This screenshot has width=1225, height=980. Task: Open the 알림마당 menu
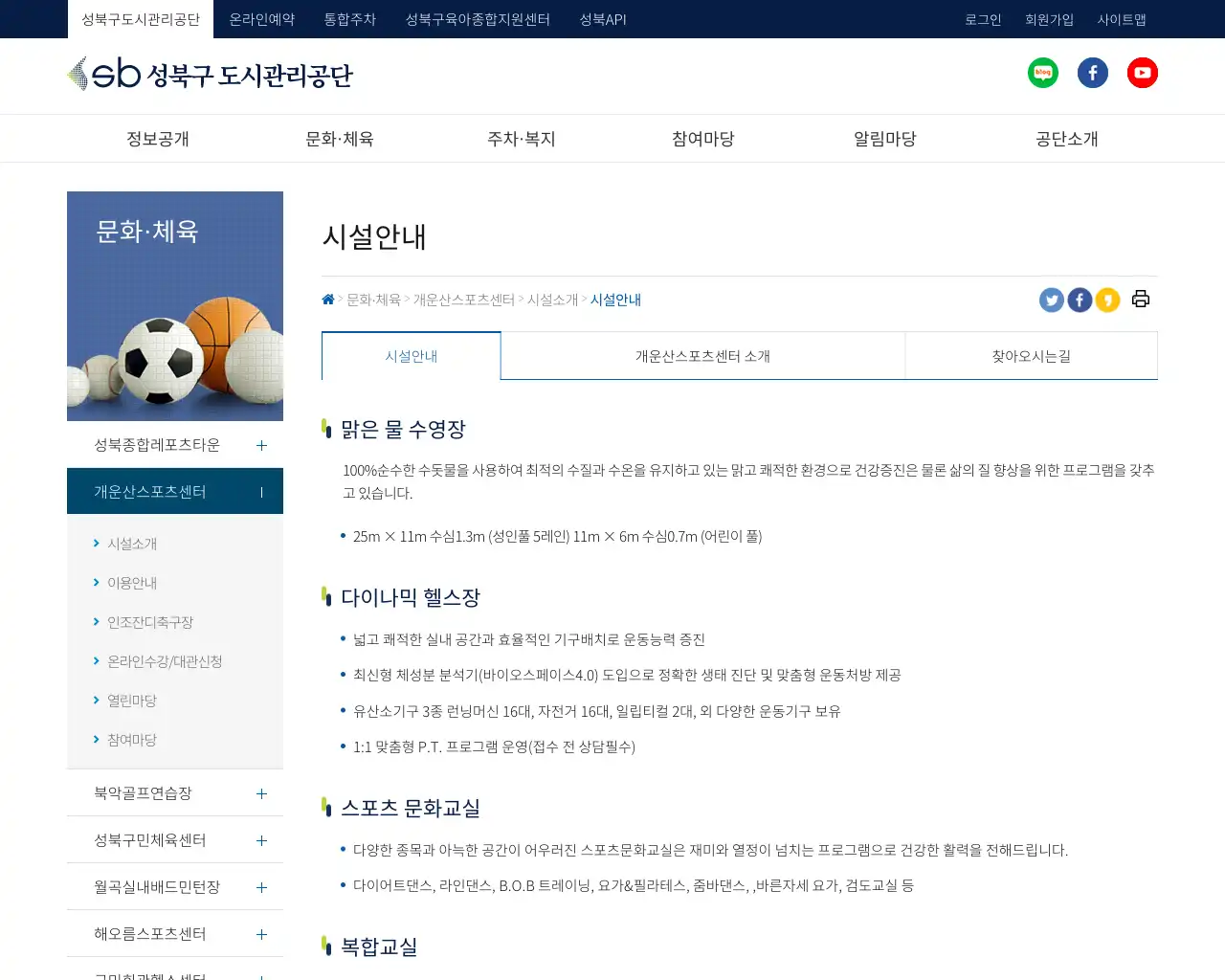click(883, 138)
